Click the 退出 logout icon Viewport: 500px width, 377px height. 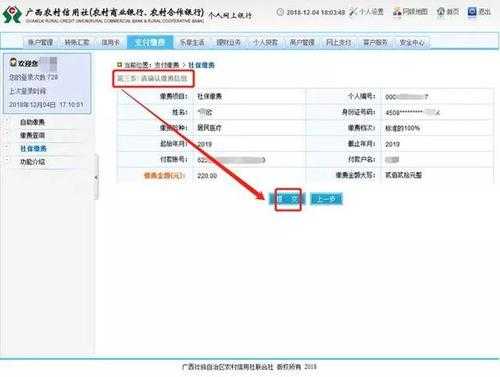[472, 12]
